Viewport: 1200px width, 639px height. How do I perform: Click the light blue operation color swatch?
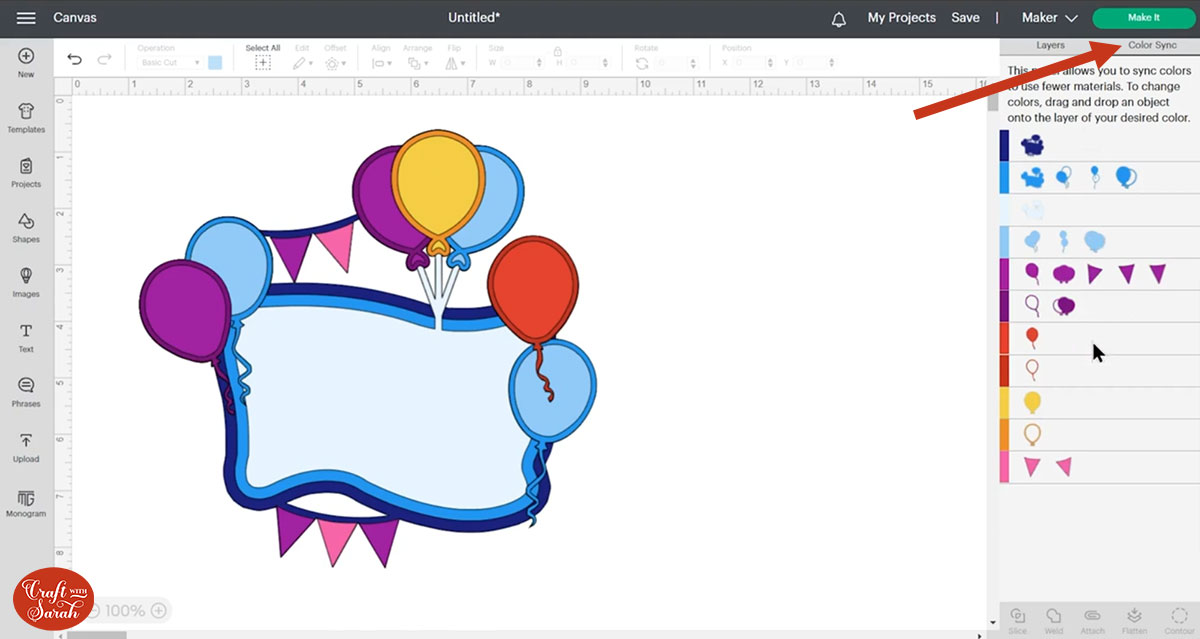(215, 63)
